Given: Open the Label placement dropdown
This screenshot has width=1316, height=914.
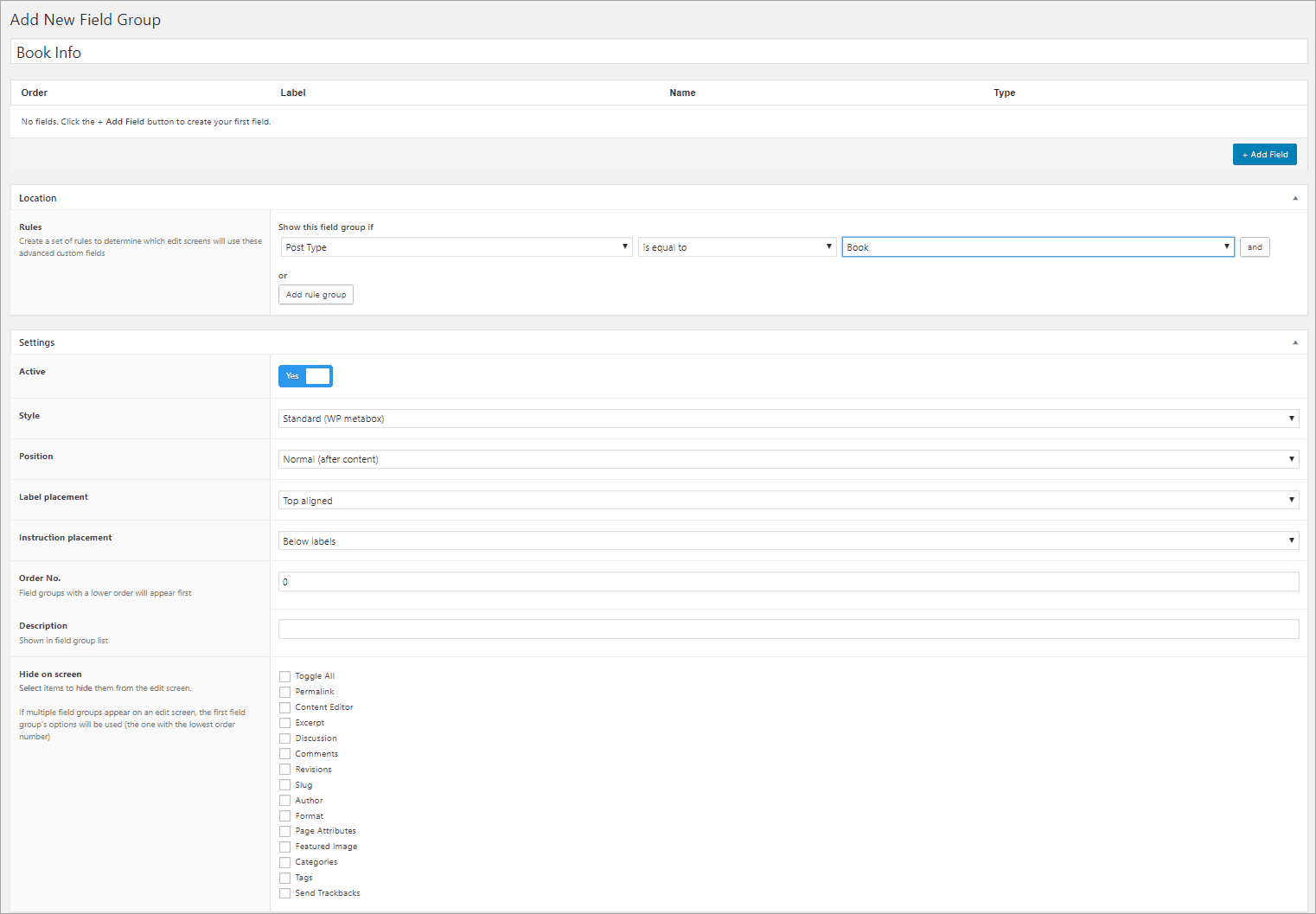Looking at the screenshot, I should 788,501.
